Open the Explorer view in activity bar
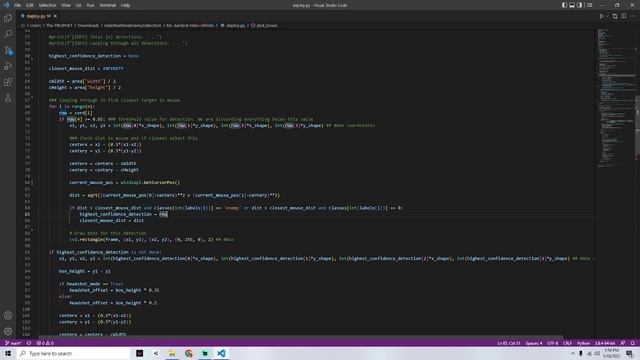640x360 pixels. click(8, 18)
